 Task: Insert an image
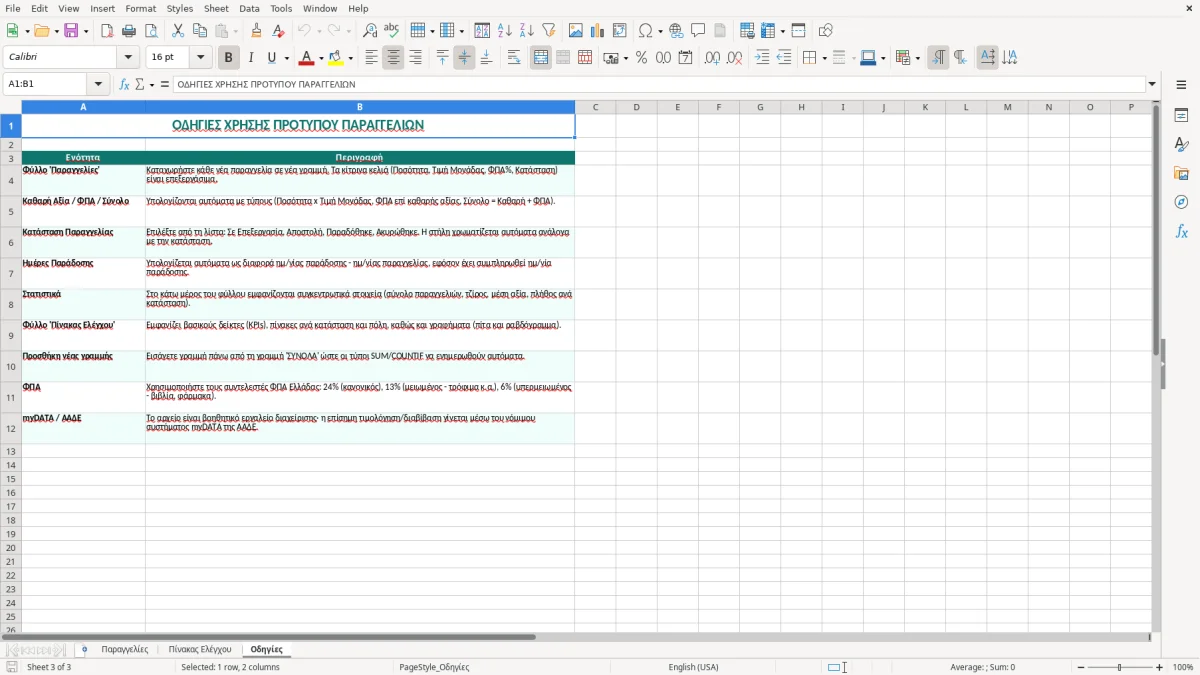pos(576,31)
